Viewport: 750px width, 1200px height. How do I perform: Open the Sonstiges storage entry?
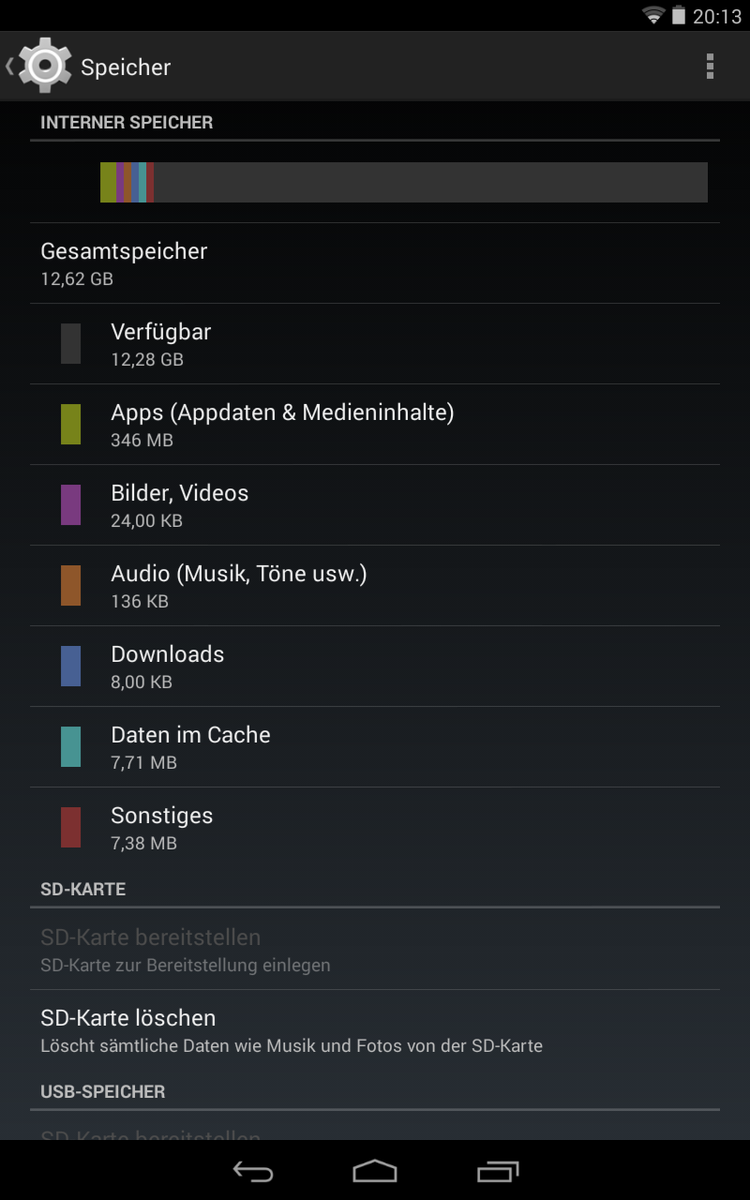pyautogui.click(x=162, y=827)
